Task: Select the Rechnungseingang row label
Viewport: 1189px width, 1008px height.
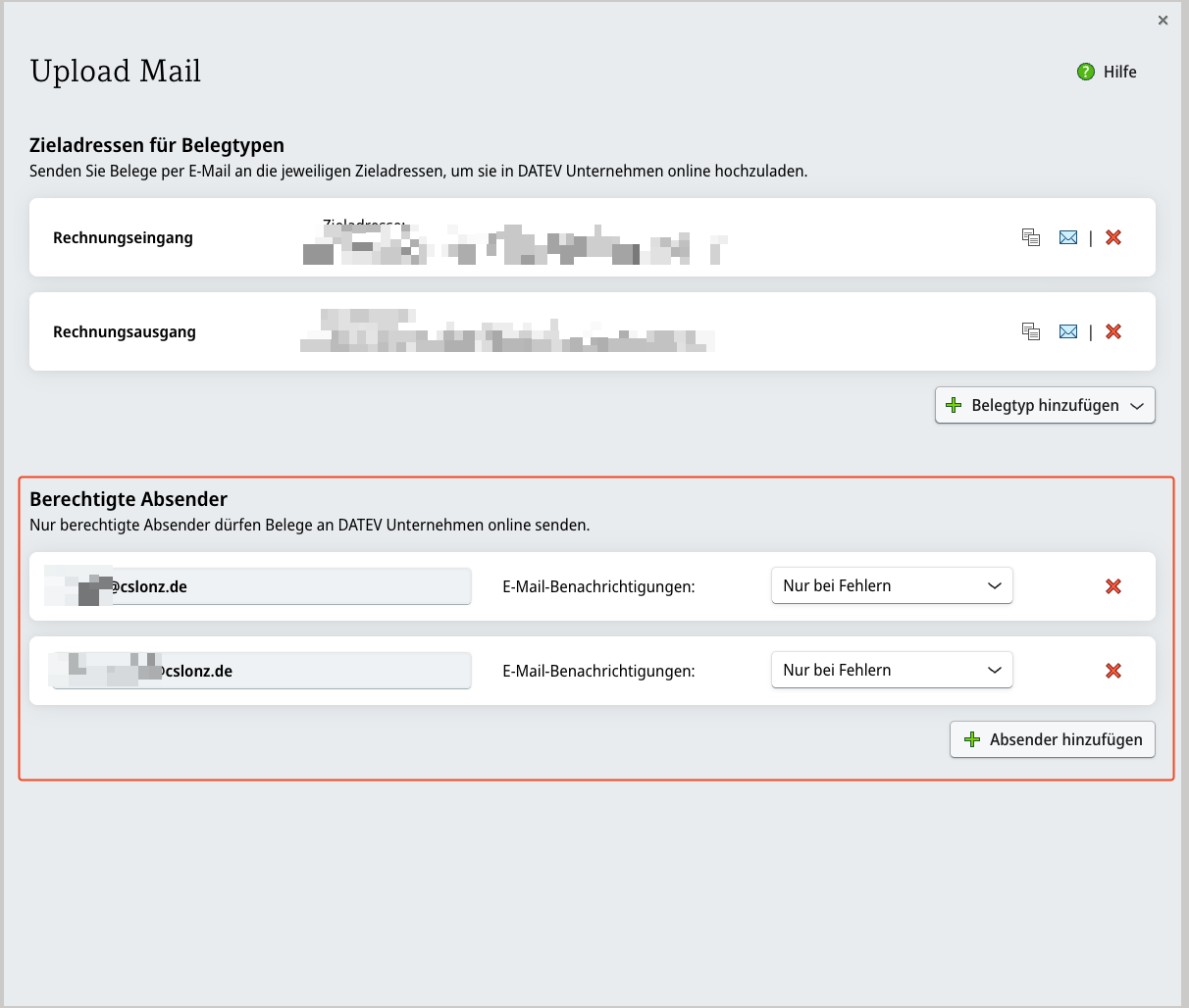Action: (123, 237)
